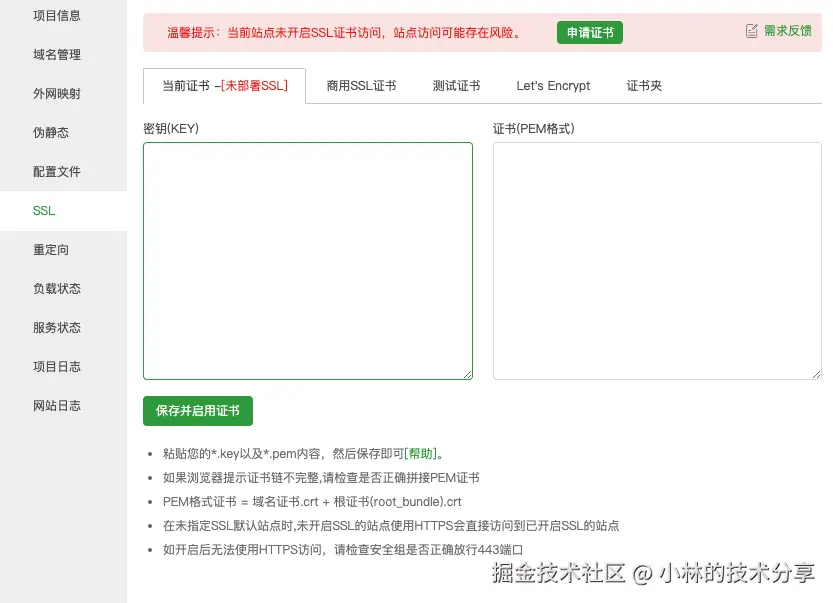Open 配置文件 from the sidebar

click(55, 171)
